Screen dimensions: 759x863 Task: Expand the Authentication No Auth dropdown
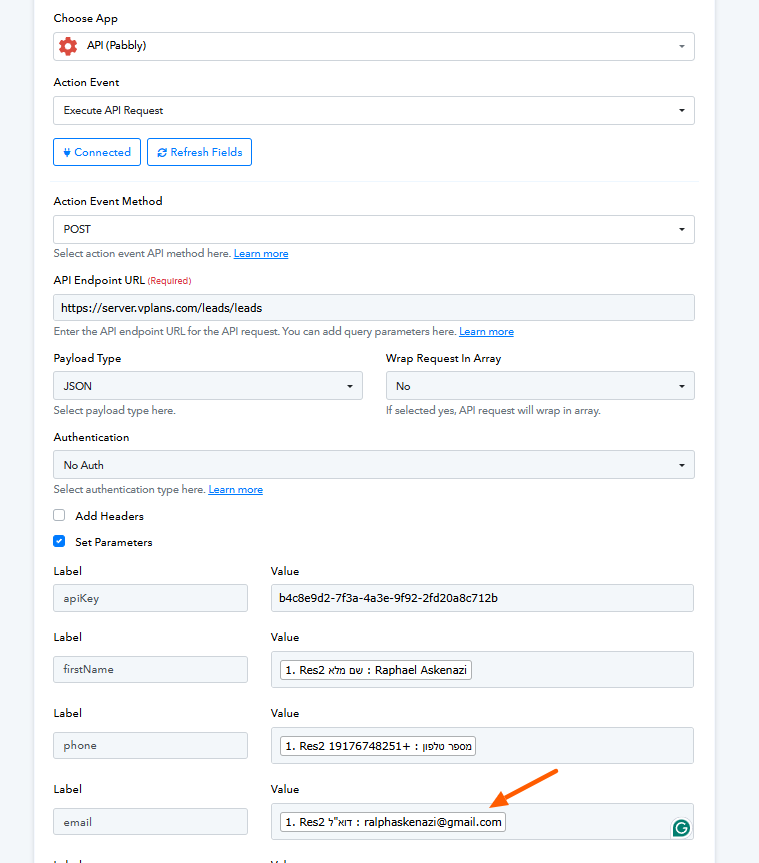pos(373,465)
